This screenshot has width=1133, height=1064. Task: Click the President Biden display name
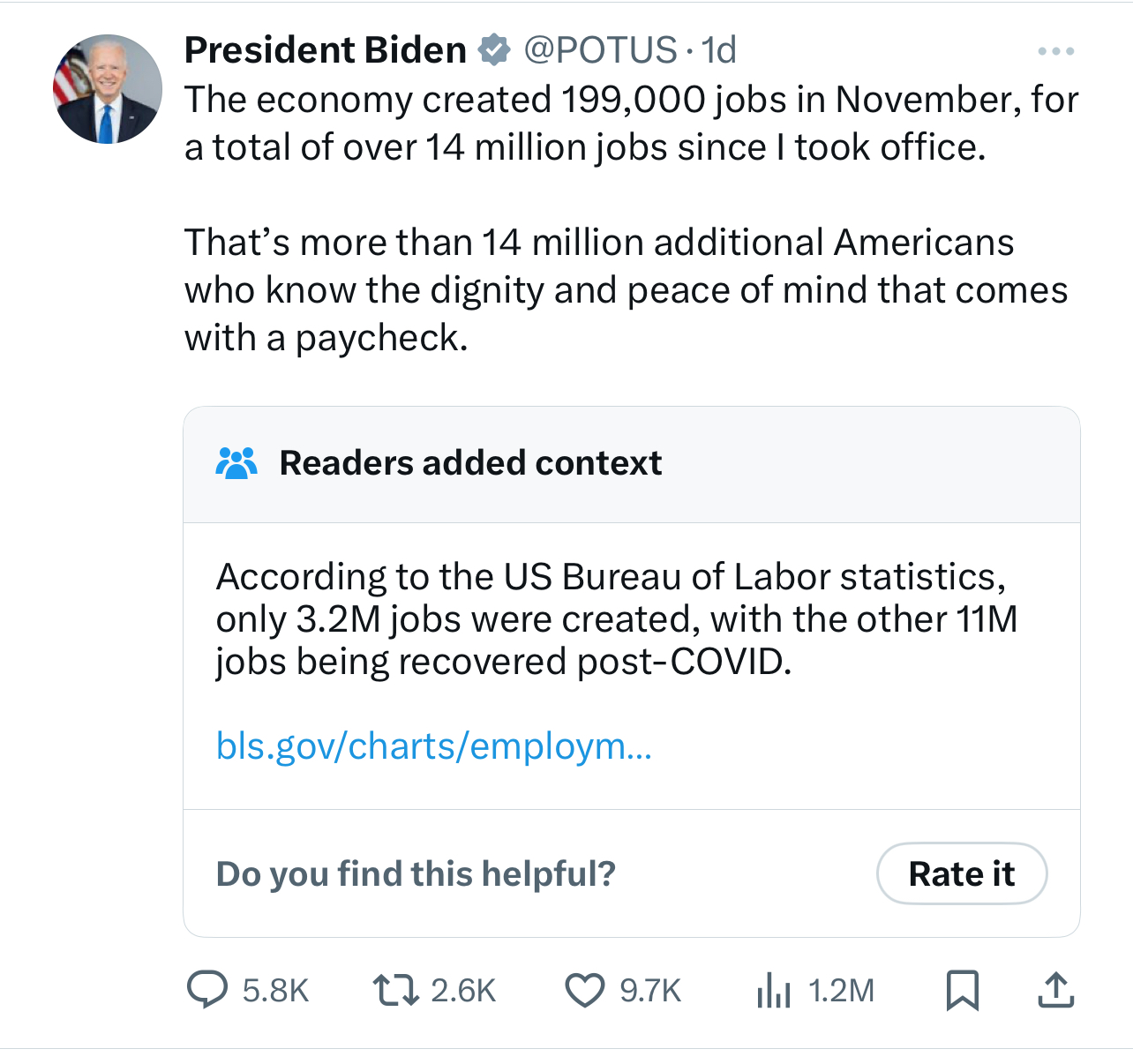click(325, 50)
